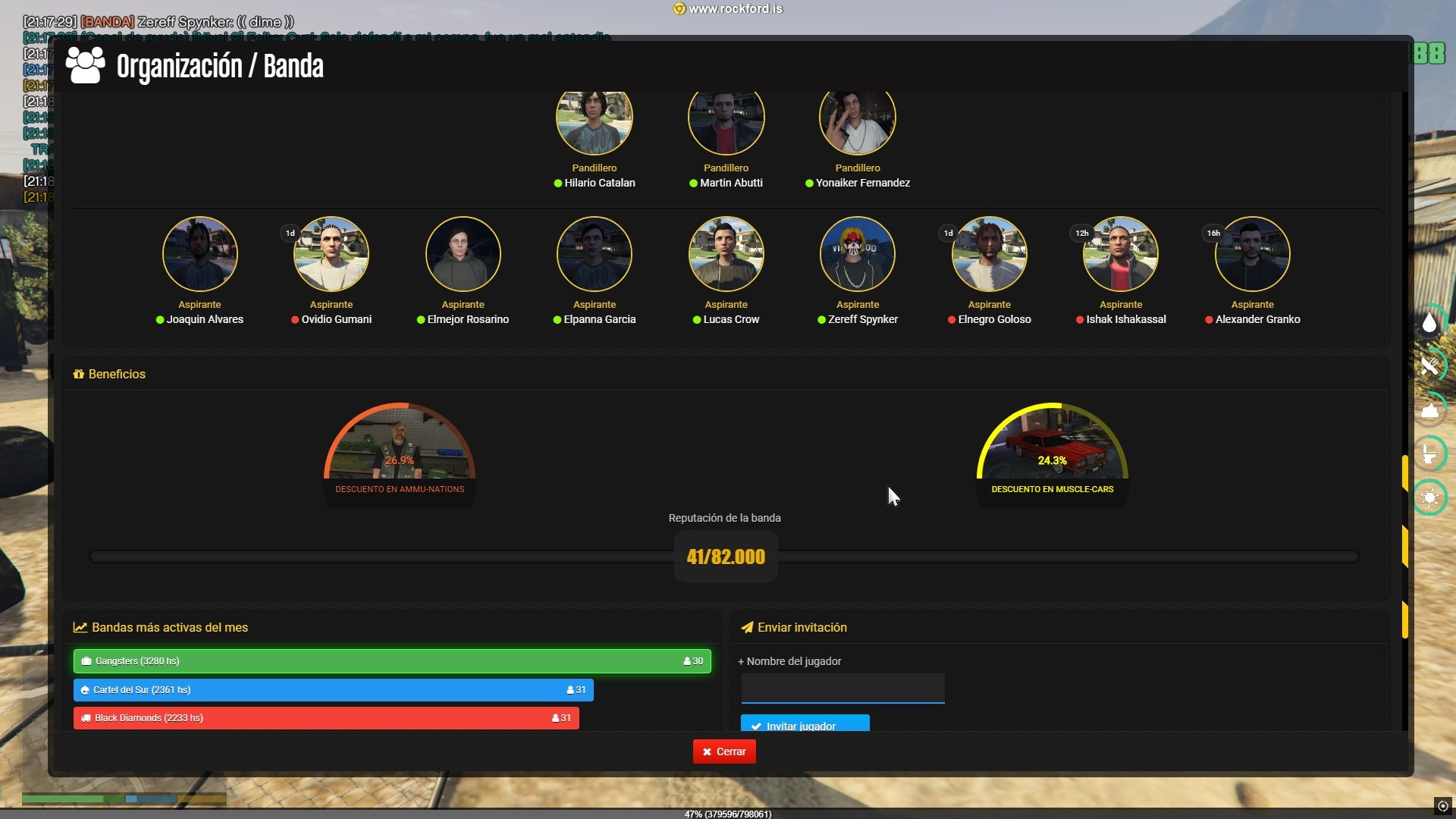Click the toilet need status icon

pos(1429,454)
